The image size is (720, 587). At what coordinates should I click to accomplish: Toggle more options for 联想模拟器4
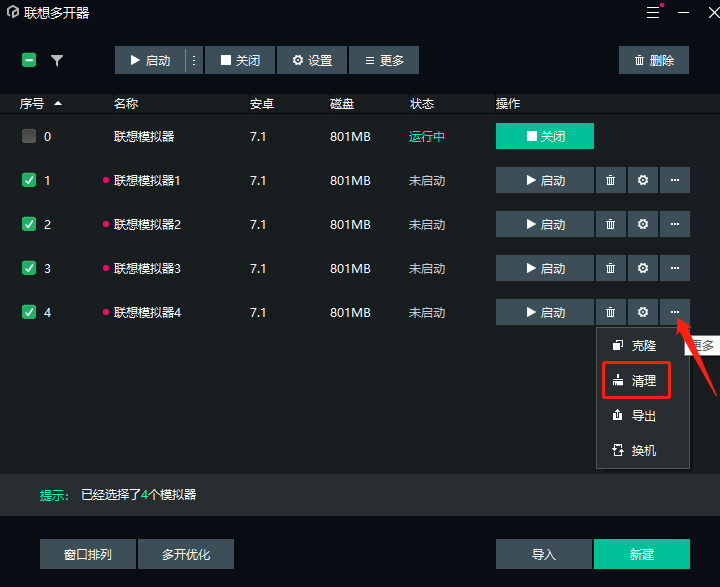tap(675, 312)
